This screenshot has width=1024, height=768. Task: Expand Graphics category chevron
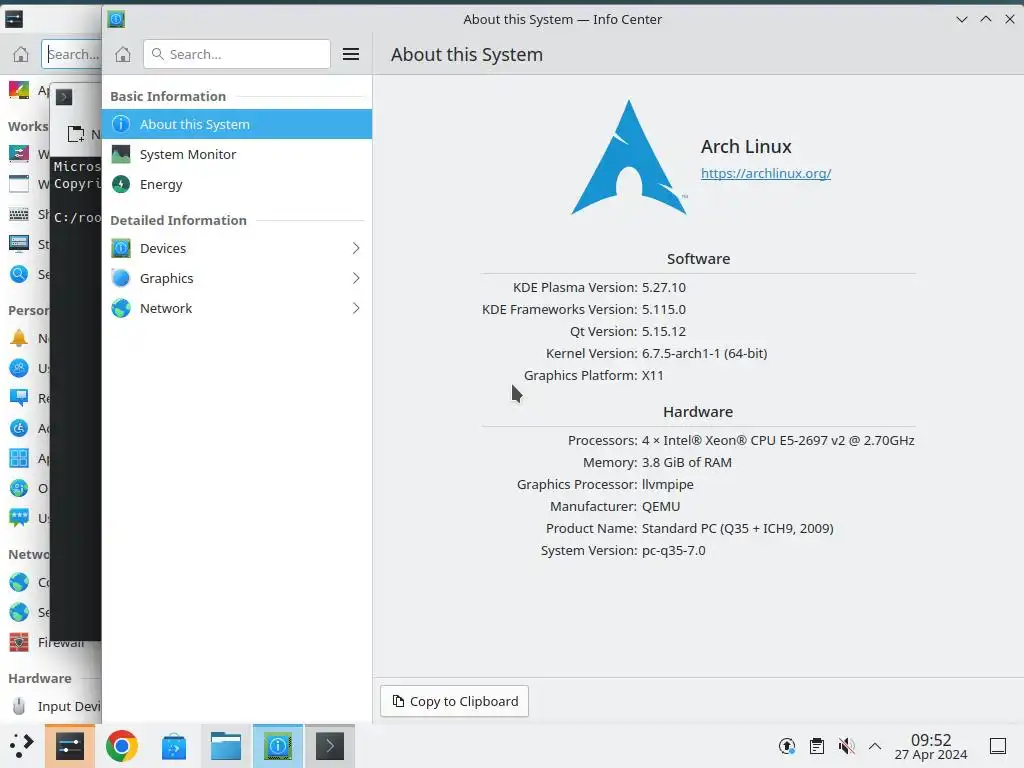(x=356, y=278)
